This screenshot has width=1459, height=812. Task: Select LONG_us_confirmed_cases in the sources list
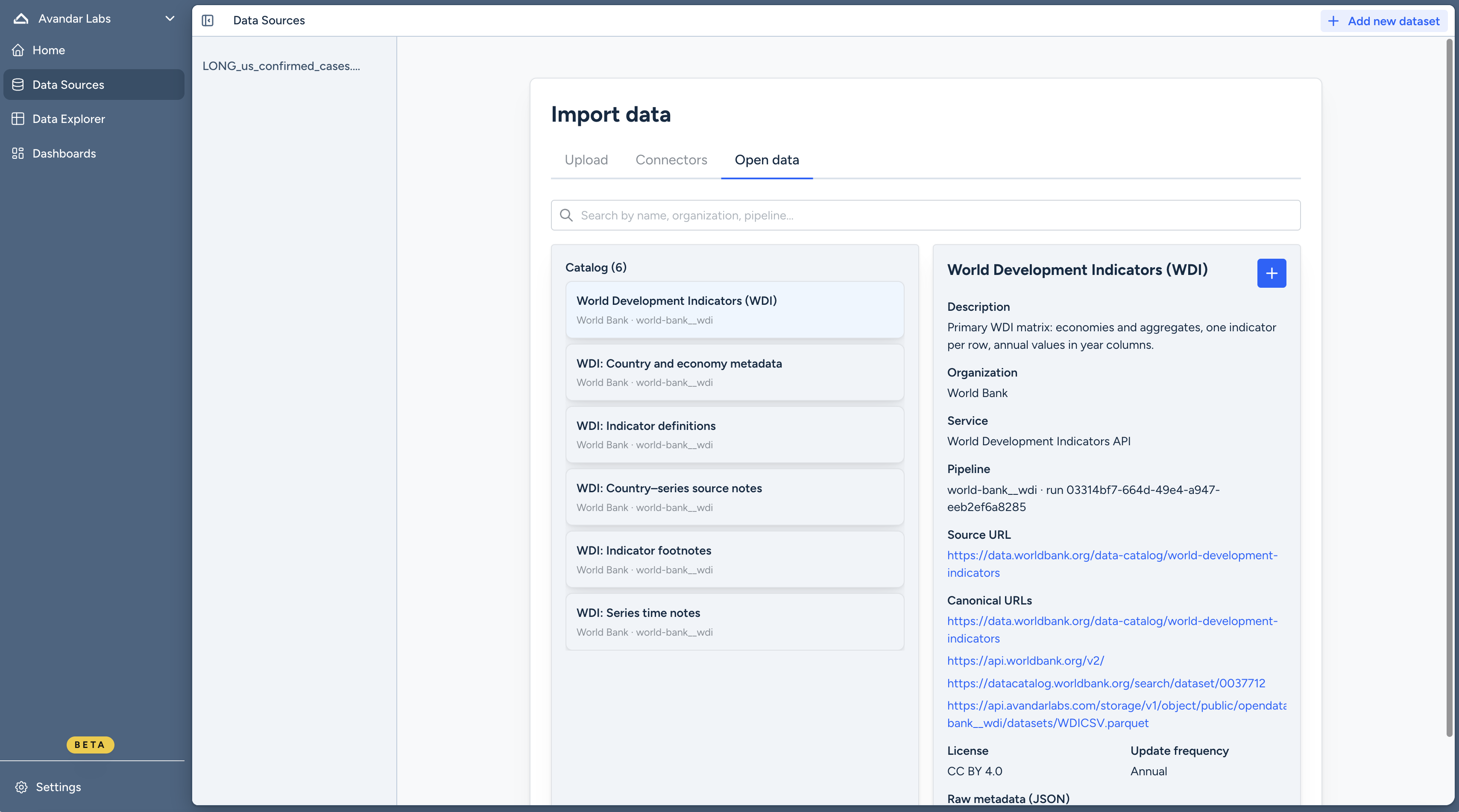point(282,66)
